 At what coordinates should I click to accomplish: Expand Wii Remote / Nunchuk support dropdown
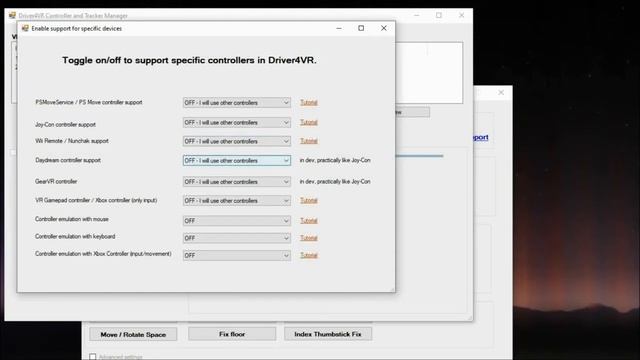[x=237, y=141]
